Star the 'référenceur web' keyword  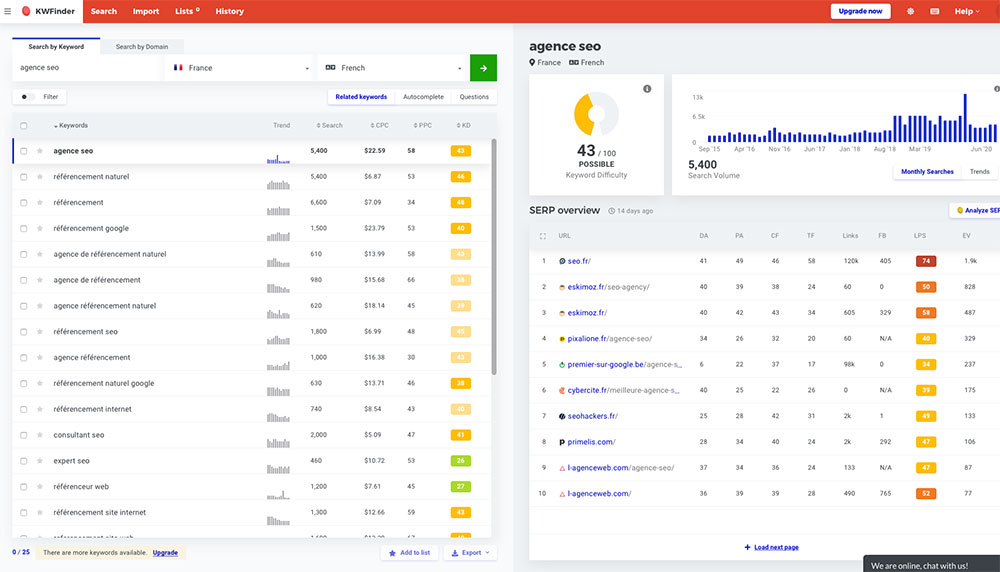[x=40, y=487]
